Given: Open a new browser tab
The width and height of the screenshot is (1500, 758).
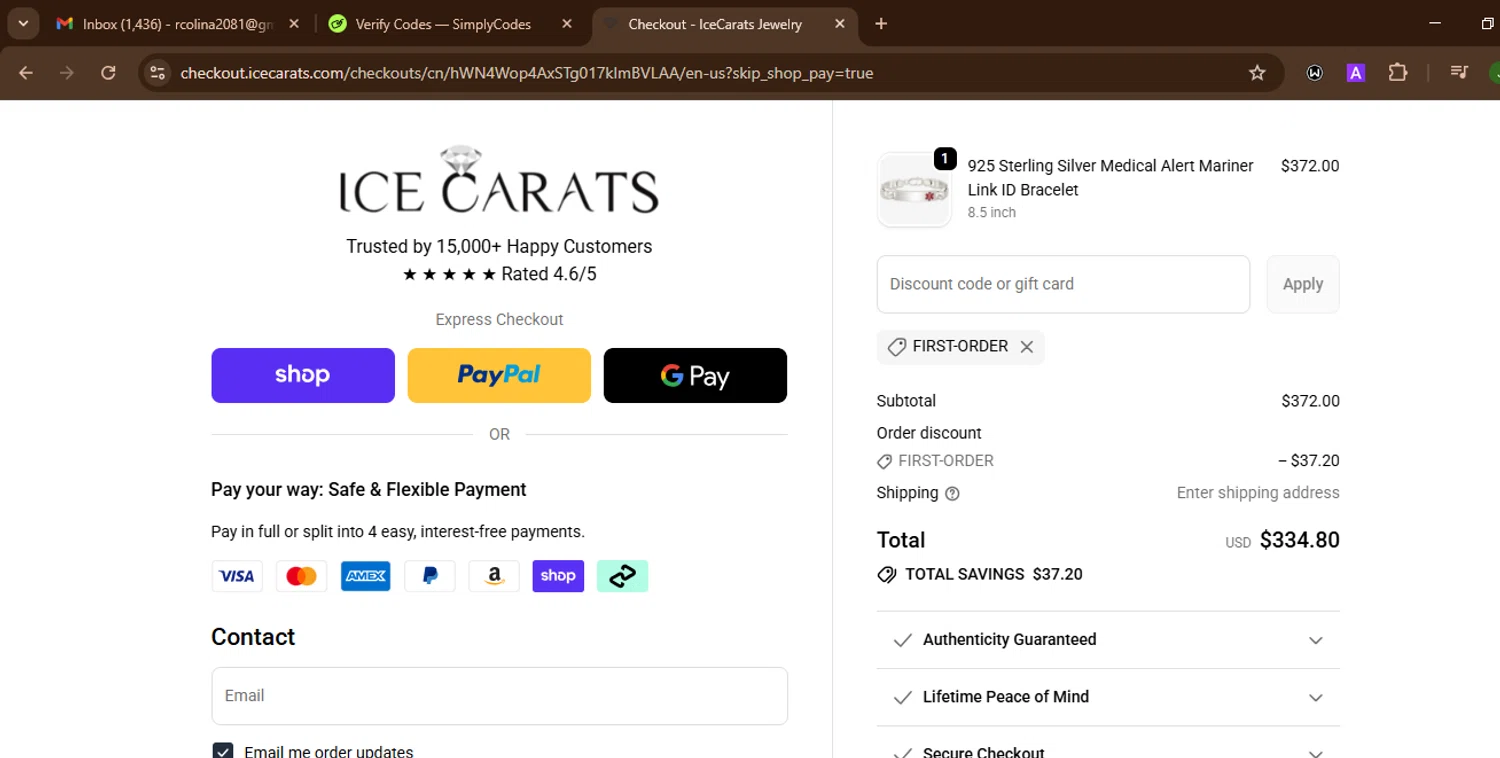Looking at the screenshot, I should click(881, 24).
